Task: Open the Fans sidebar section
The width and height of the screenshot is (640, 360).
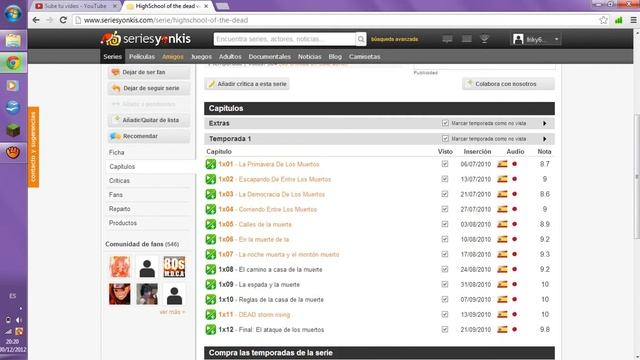Action: click(x=116, y=195)
